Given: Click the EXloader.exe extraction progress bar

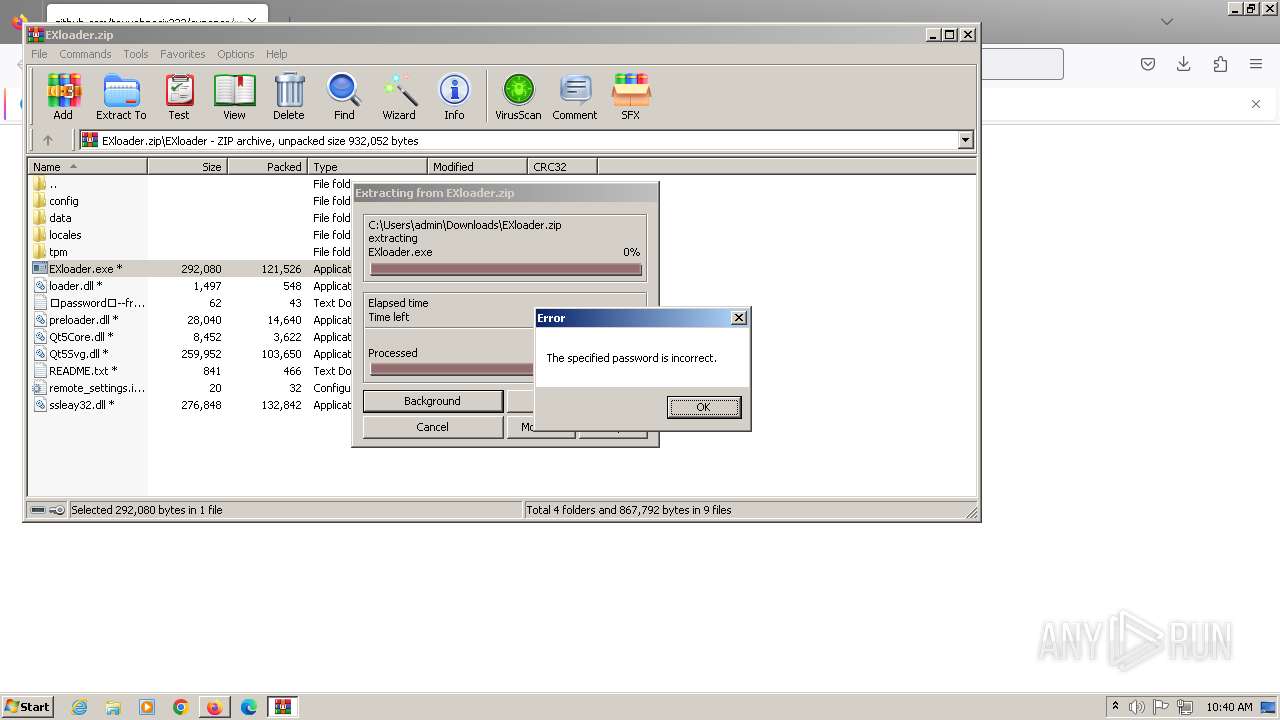Looking at the screenshot, I should click(505, 269).
